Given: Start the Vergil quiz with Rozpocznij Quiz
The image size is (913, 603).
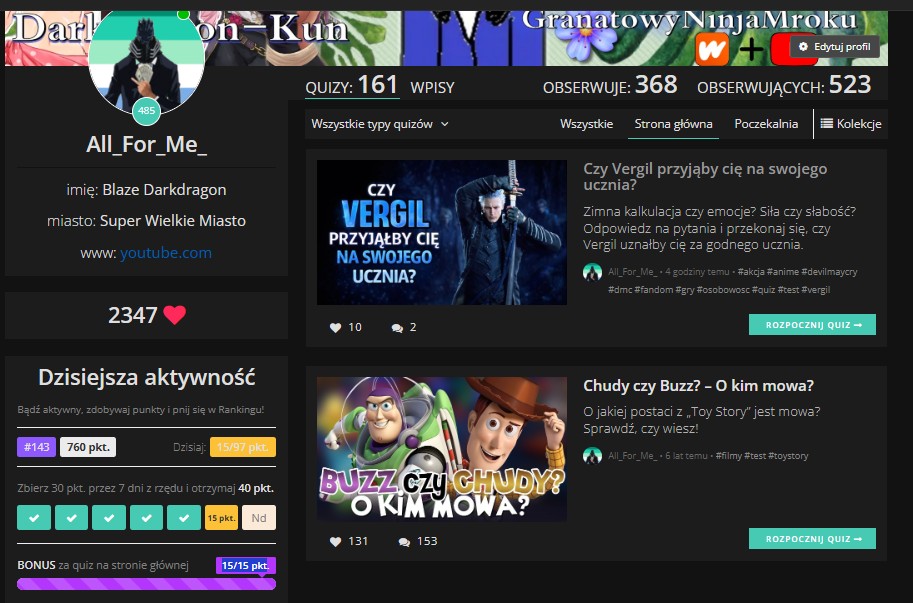Looking at the screenshot, I should tap(812, 325).
